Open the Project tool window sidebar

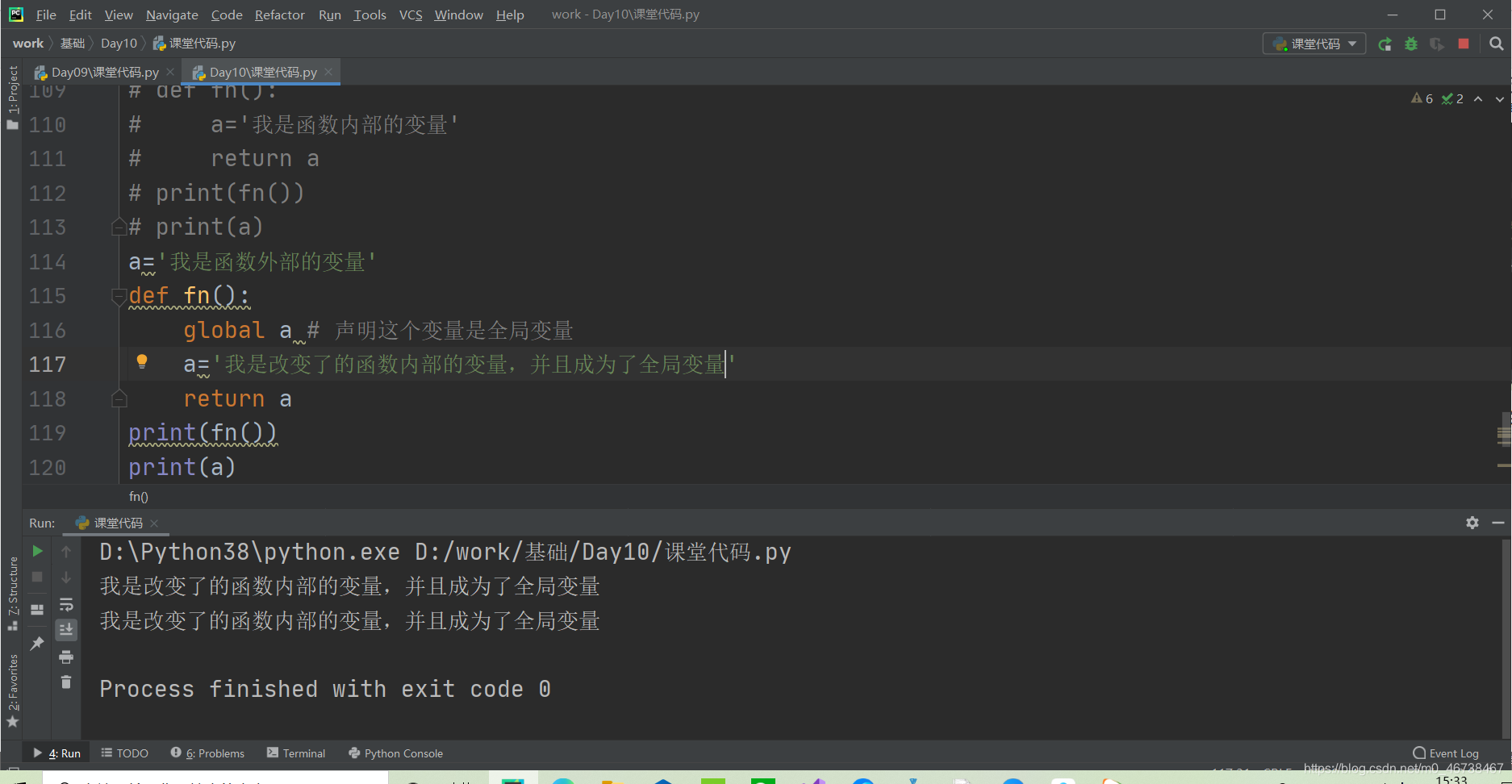[12, 97]
